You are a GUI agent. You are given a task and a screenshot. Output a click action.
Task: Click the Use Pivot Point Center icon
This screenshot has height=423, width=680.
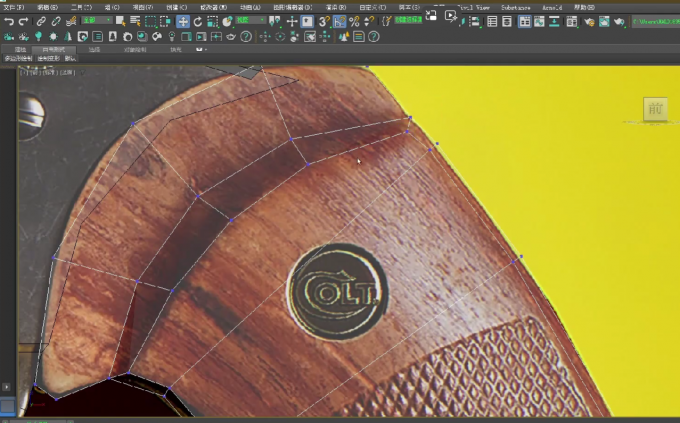coord(275,21)
